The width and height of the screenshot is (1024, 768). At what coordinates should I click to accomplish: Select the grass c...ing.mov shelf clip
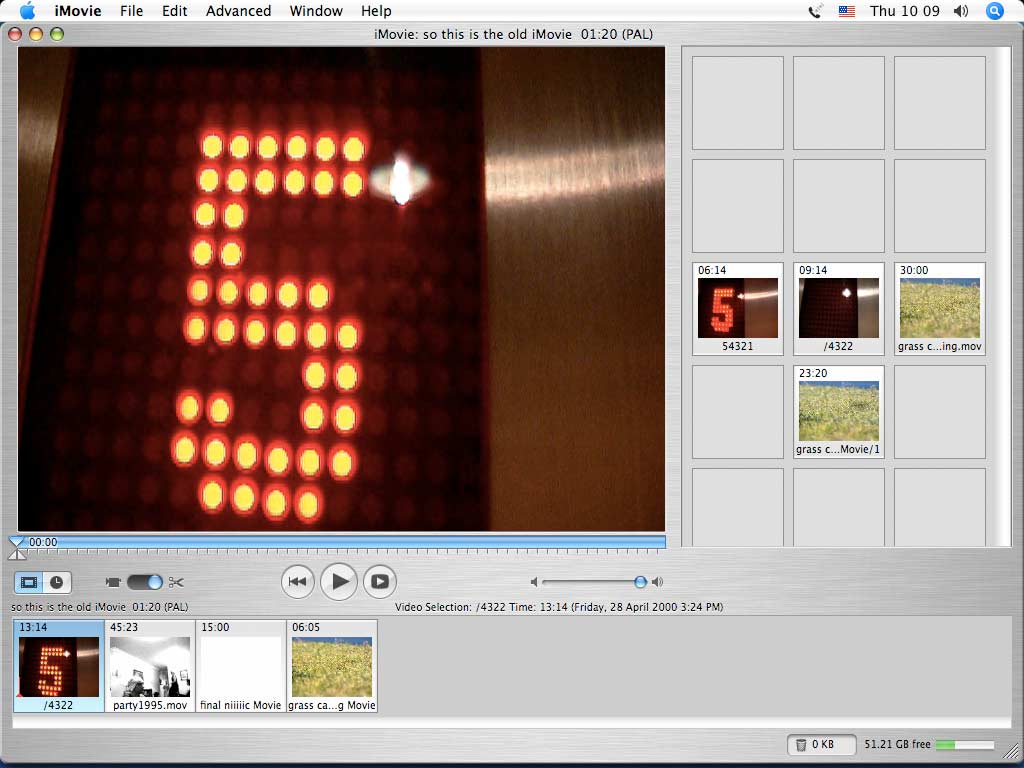940,309
